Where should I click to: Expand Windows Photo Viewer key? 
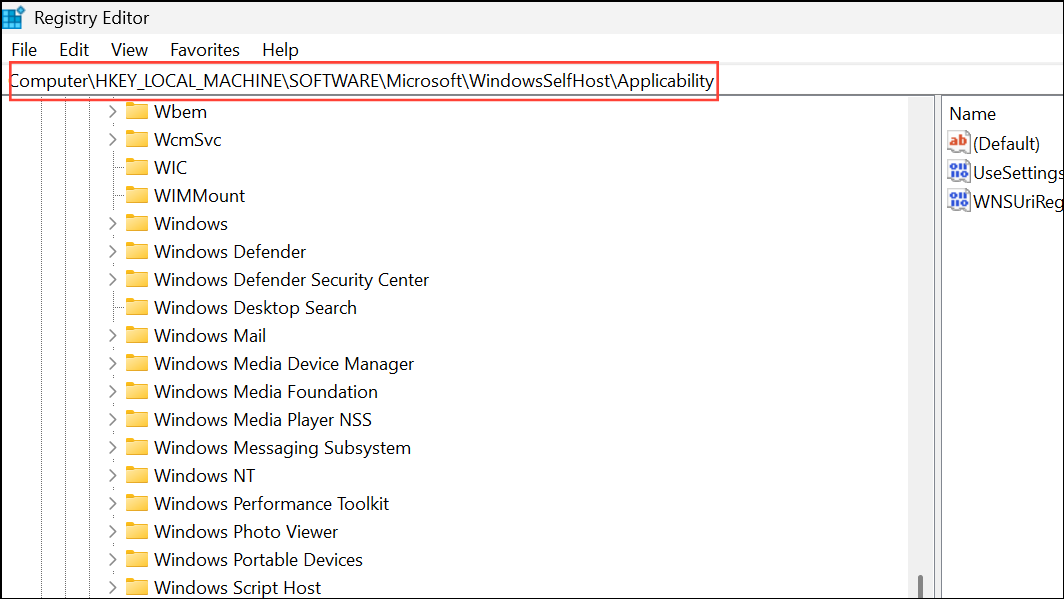(113, 531)
